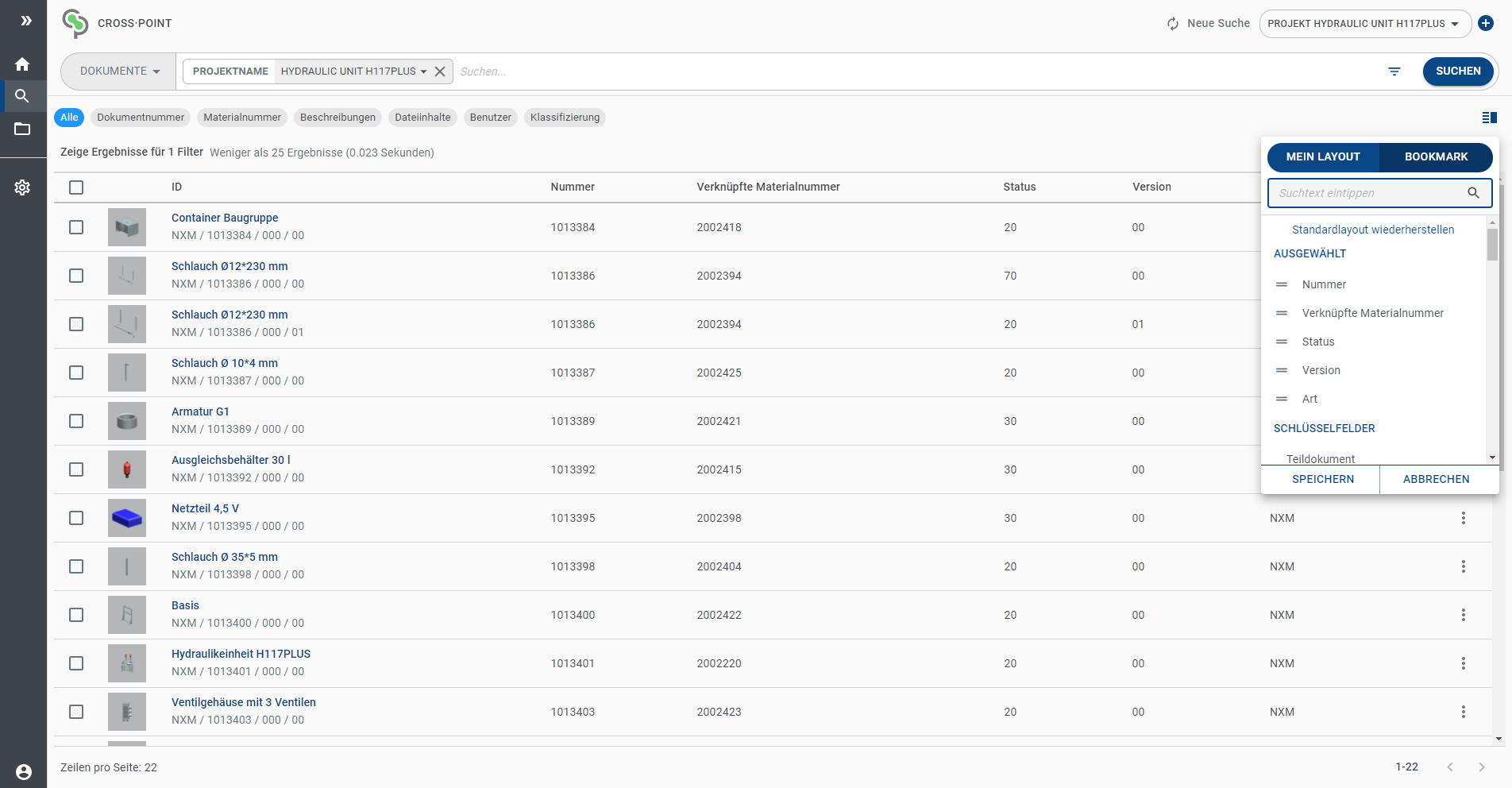The width and height of the screenshot is (1512, 788).
Task: Click the Neue Suche text
Action: pyautogui.click(x=1218, y=24)
